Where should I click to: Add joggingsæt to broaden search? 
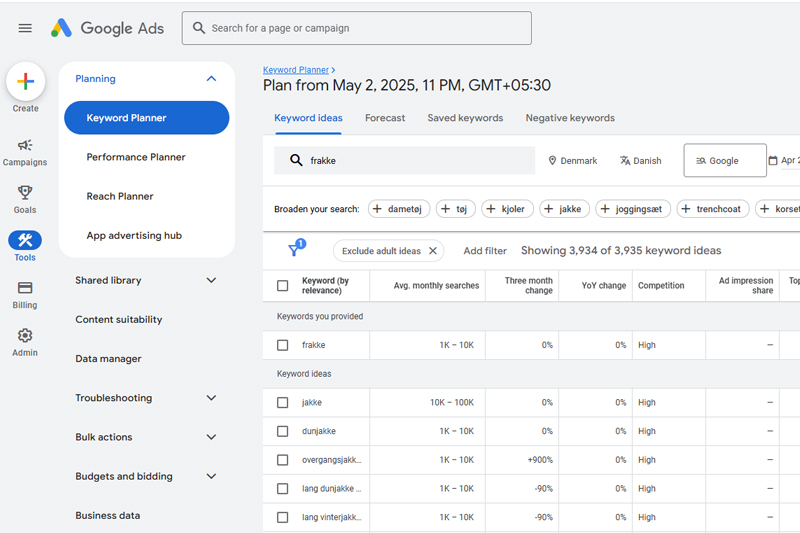(633, 209)
